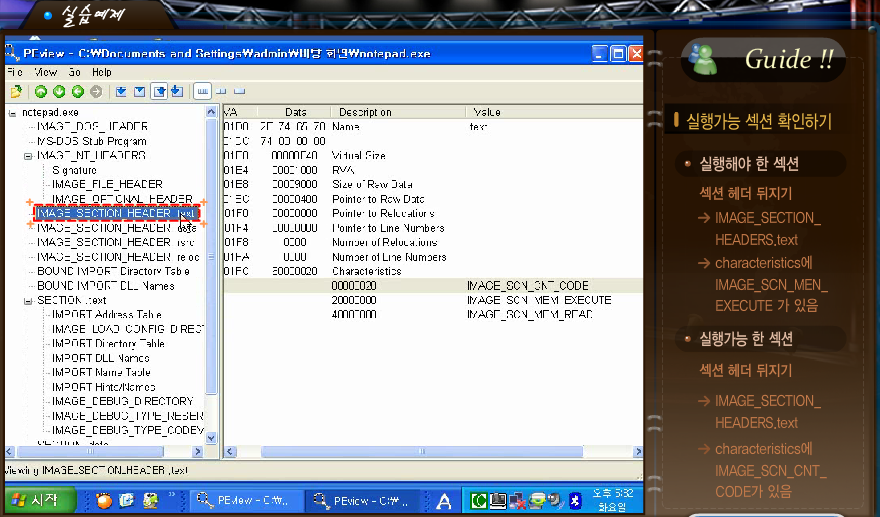Click the greyed Forward arrow toolbar icon

(x=96, y=91)
